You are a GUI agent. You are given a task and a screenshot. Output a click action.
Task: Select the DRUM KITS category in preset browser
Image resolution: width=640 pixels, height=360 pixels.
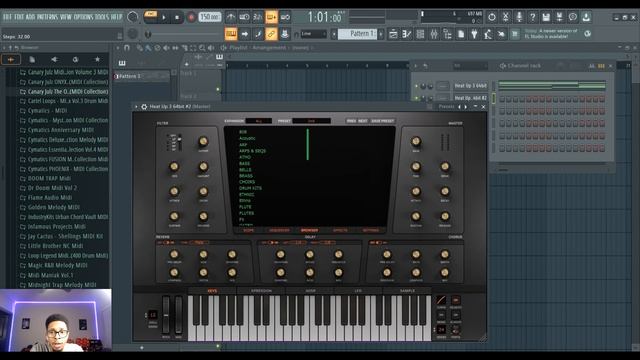[x=250, y=188]
